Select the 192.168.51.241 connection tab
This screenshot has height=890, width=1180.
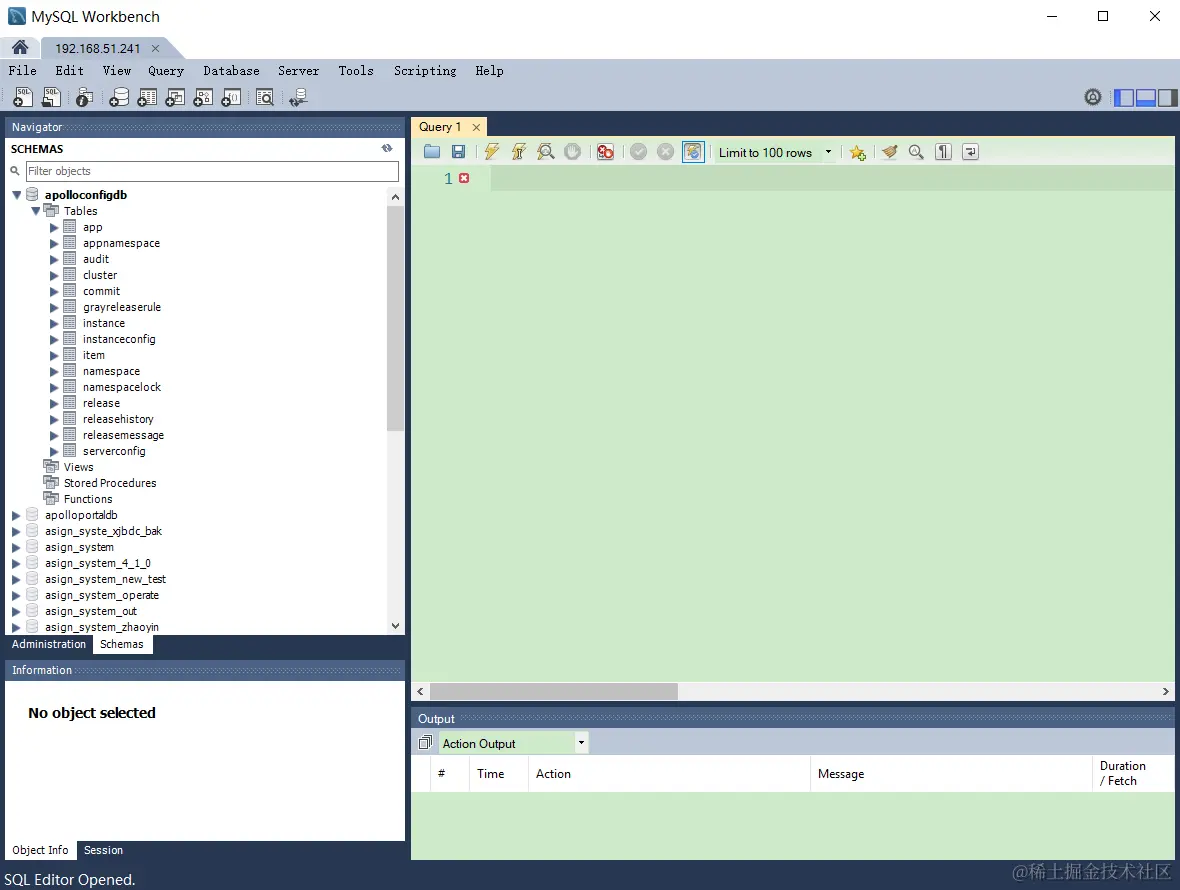(98, 48)
